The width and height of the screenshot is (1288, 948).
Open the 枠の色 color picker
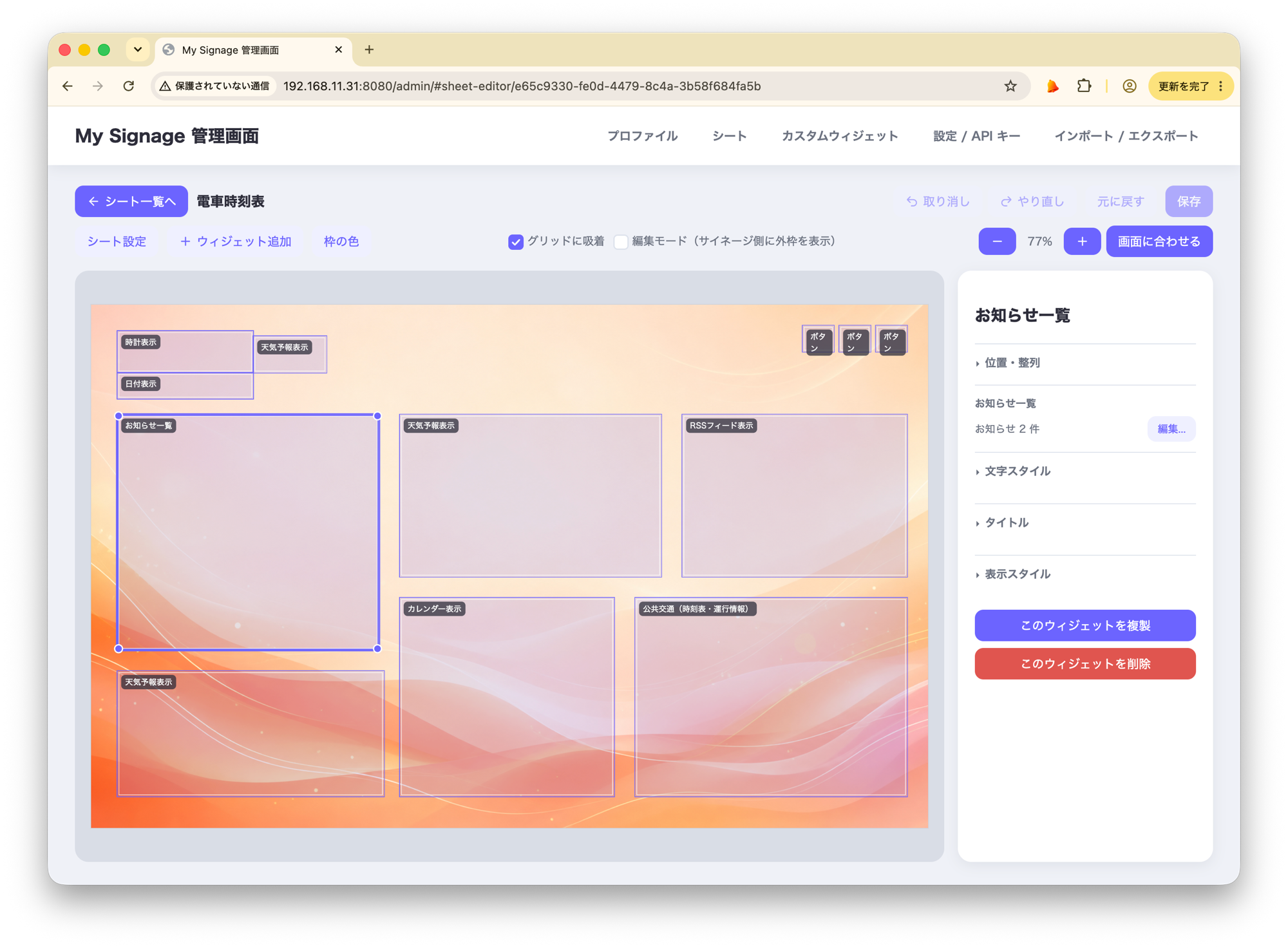tap(341, 242)
